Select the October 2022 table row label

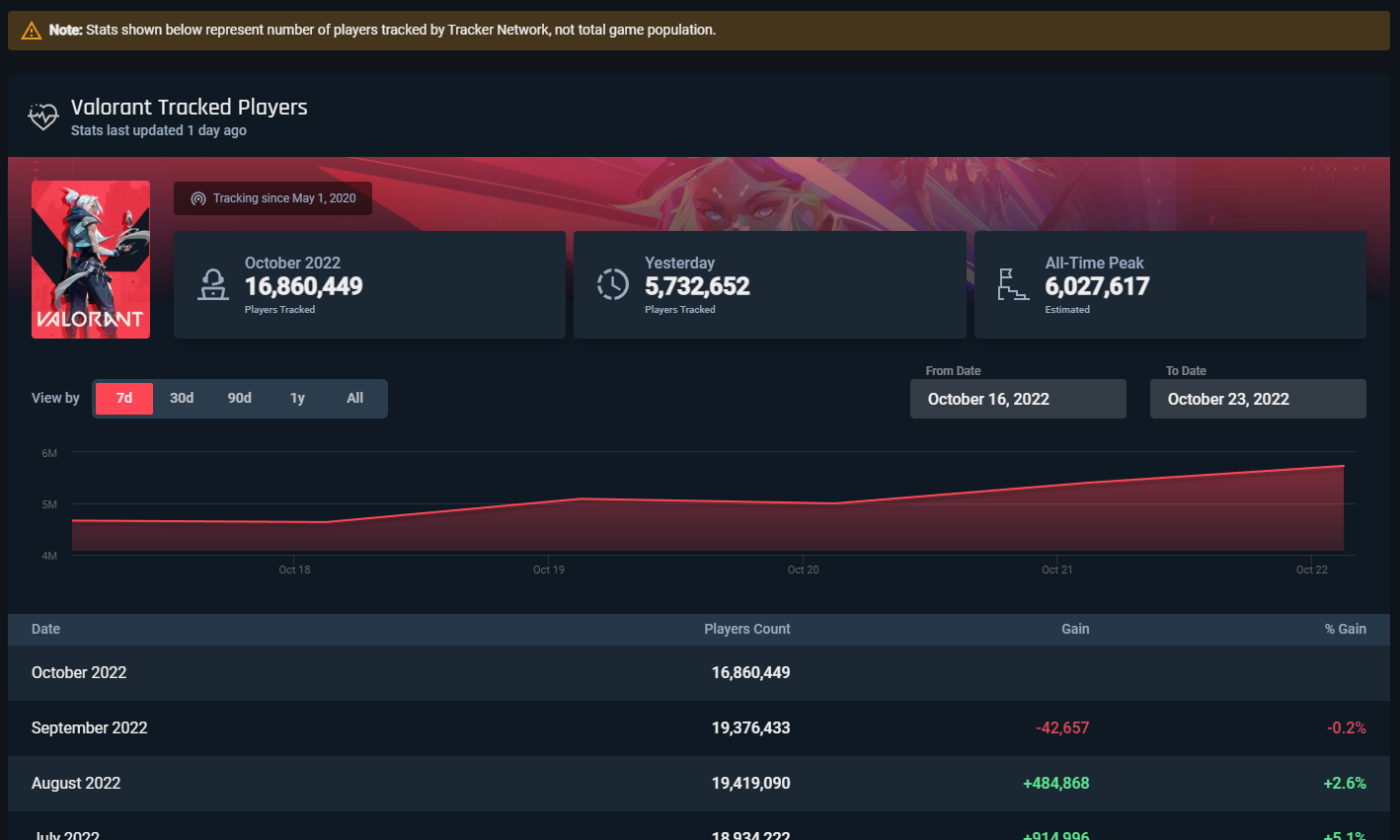click(79, 672)
